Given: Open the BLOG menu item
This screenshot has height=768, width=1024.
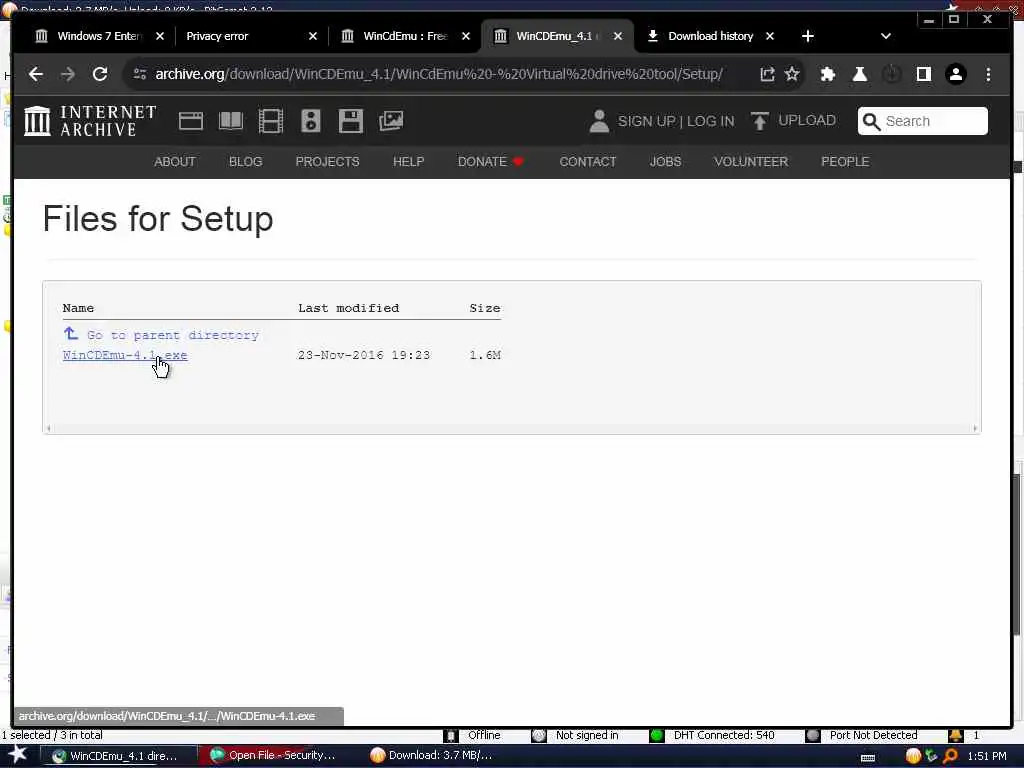Looking at the screenshot, I should click(246, 161).
